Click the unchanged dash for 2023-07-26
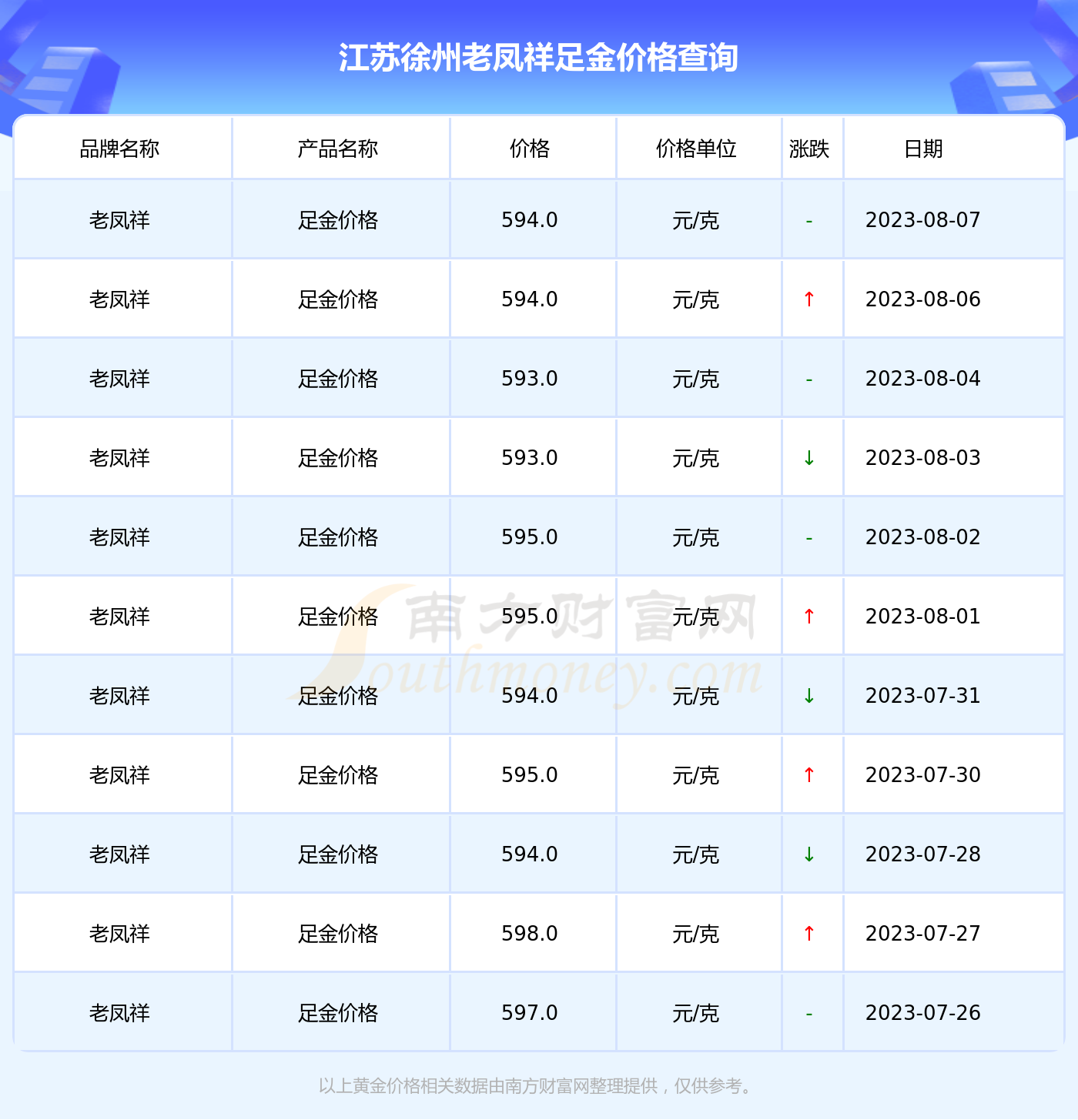1078x1120 pixels. 809,1015
